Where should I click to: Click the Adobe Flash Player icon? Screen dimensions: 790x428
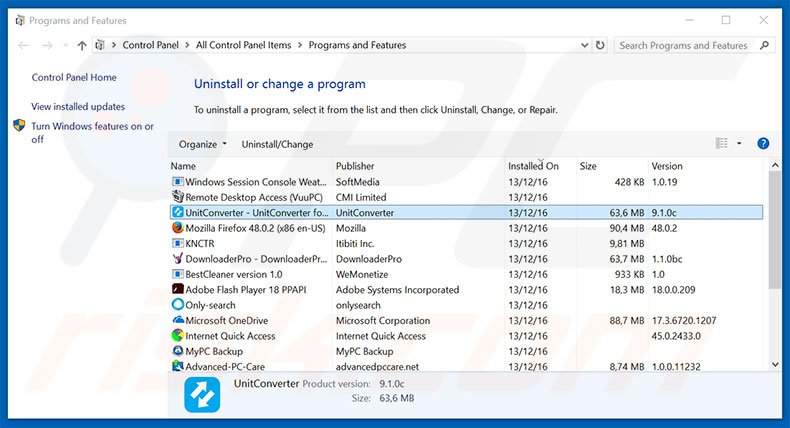tap(177, 289)
